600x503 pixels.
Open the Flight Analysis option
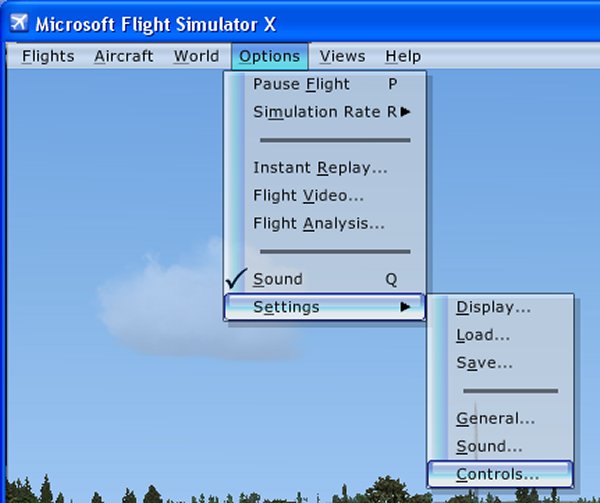318,224
